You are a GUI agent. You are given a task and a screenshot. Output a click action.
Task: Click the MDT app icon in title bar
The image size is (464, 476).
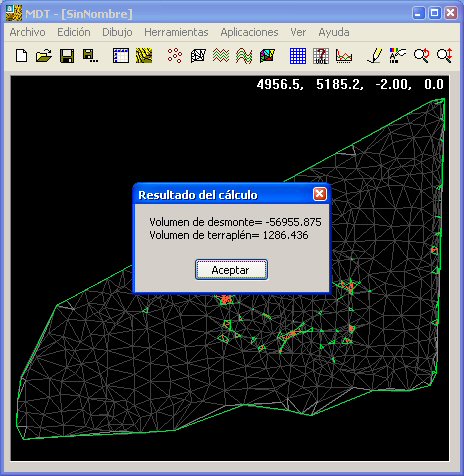[x=14, y=13]
